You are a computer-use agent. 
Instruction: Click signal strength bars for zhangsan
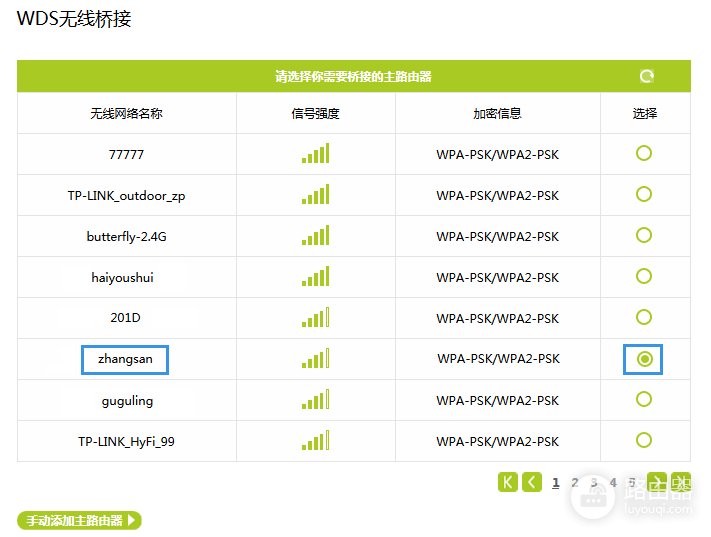316,358
